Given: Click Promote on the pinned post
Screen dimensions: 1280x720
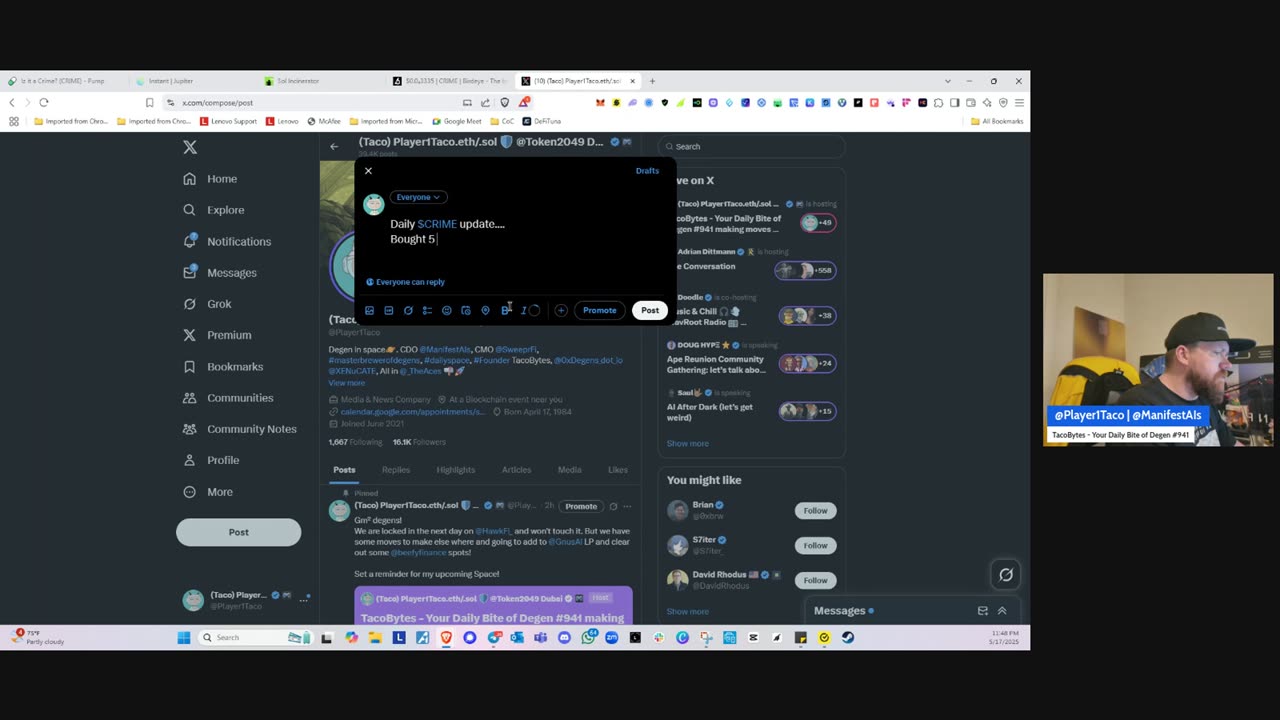Looking at the screenshot, I should coord(581,506).
